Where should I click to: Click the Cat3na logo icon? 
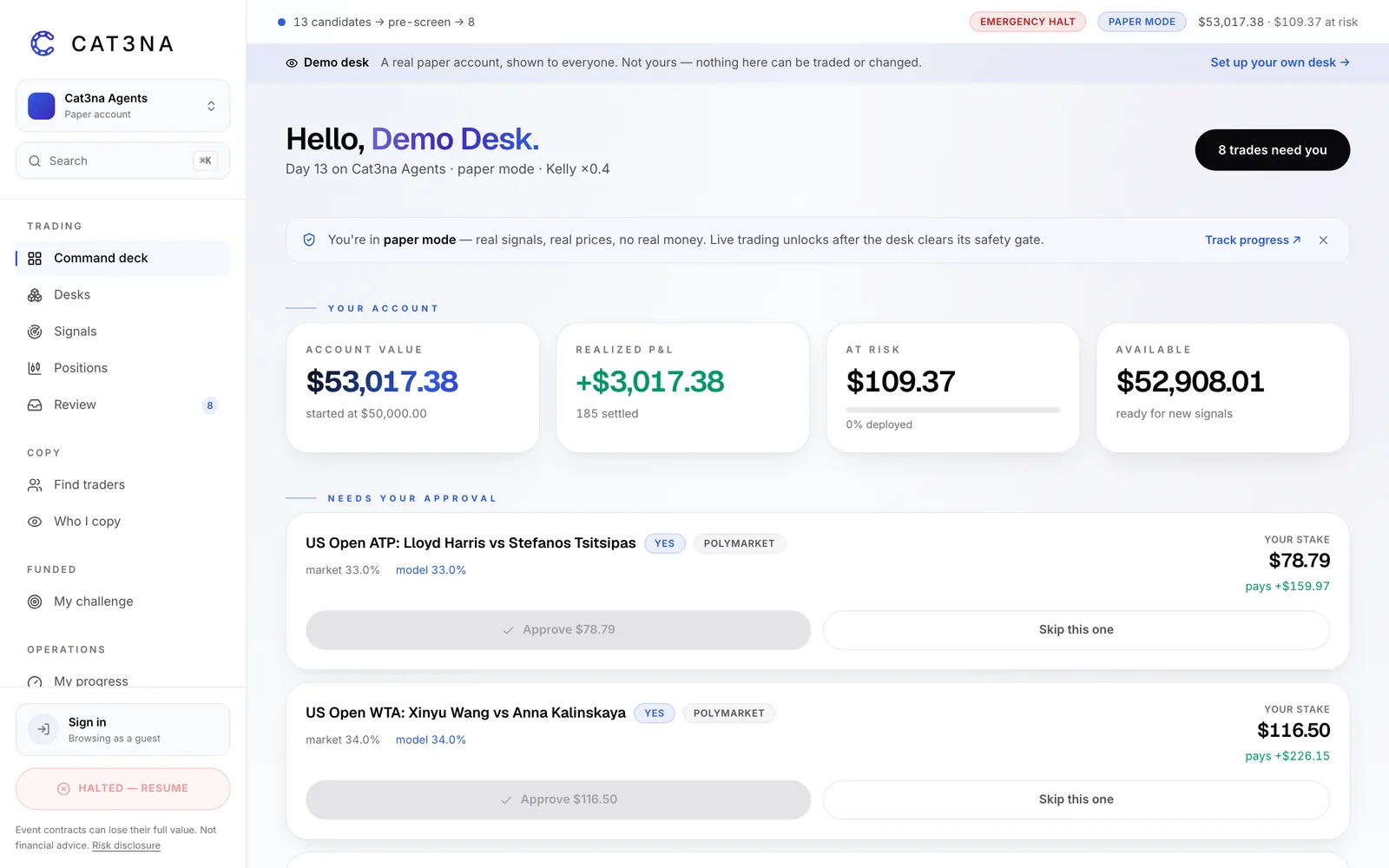(x=43, y=43)
